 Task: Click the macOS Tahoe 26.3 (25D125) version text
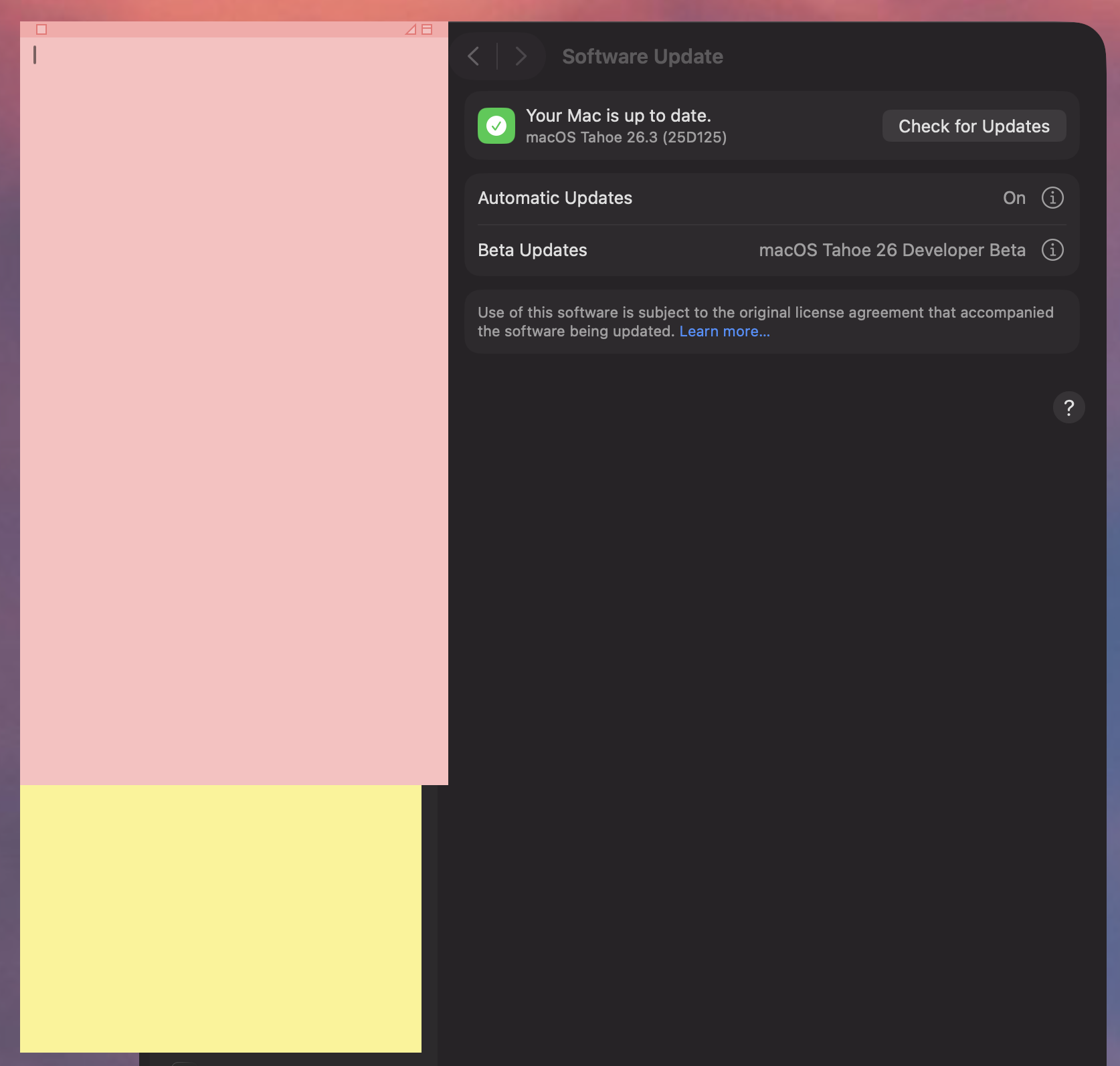click(626, 137)
